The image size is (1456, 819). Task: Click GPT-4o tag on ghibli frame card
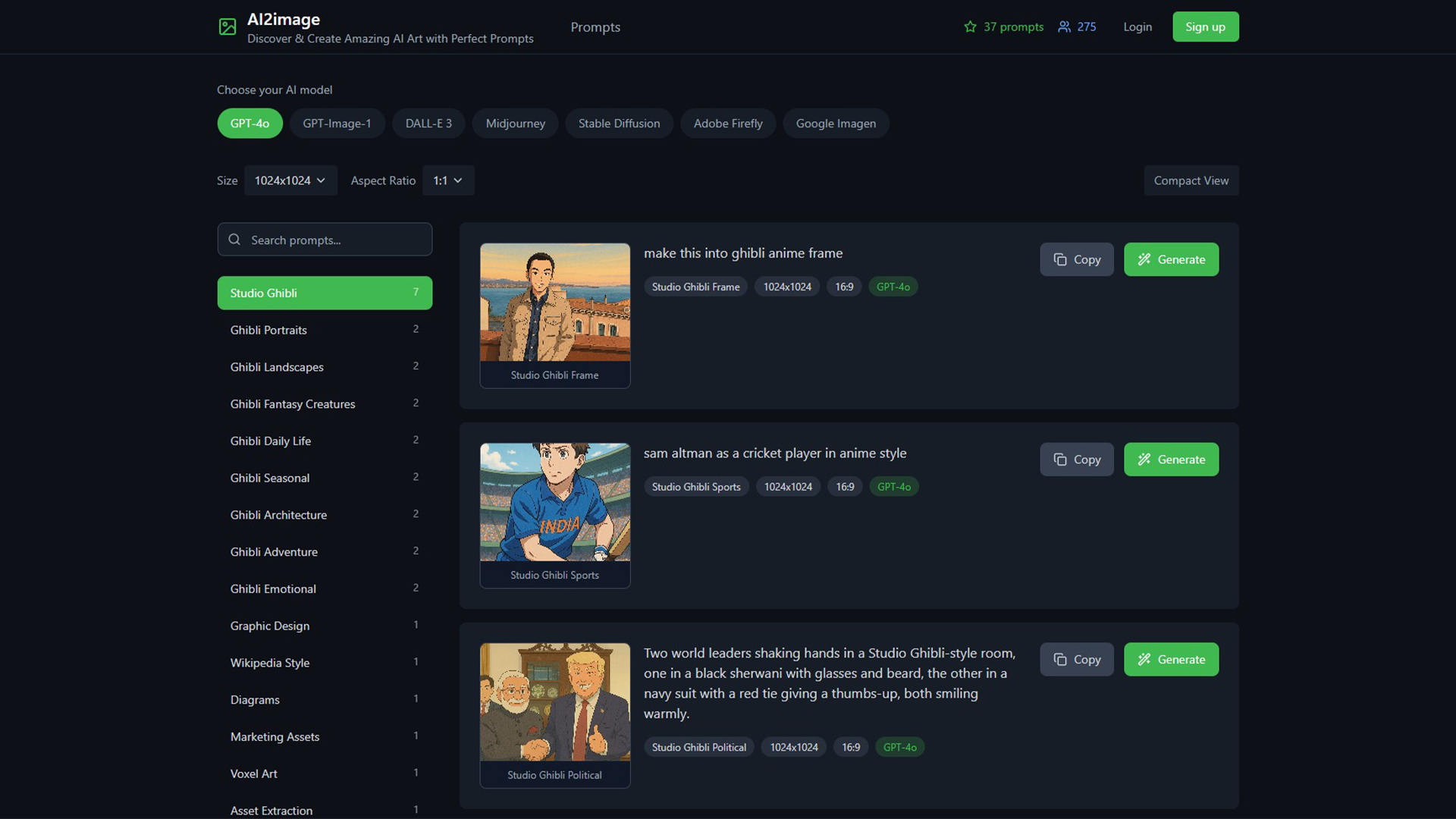point(893,287)
